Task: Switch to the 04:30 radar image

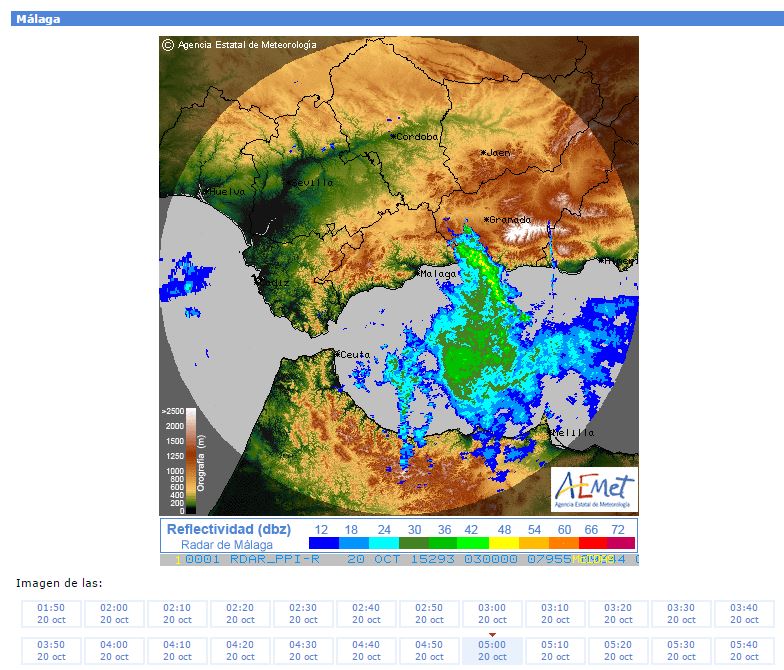Action: pos(303,650)
